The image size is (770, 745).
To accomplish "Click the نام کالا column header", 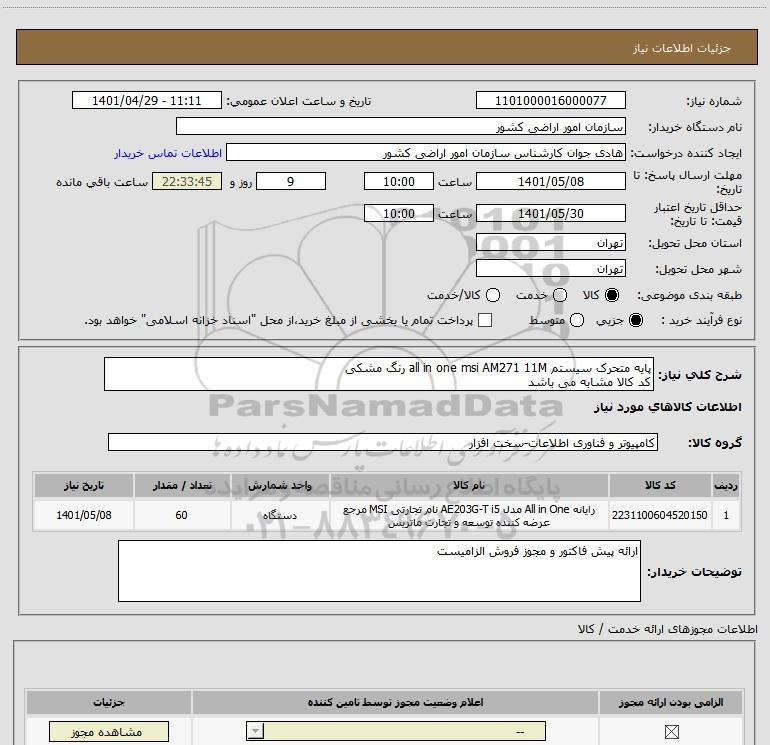I will [x=469, y=485].
